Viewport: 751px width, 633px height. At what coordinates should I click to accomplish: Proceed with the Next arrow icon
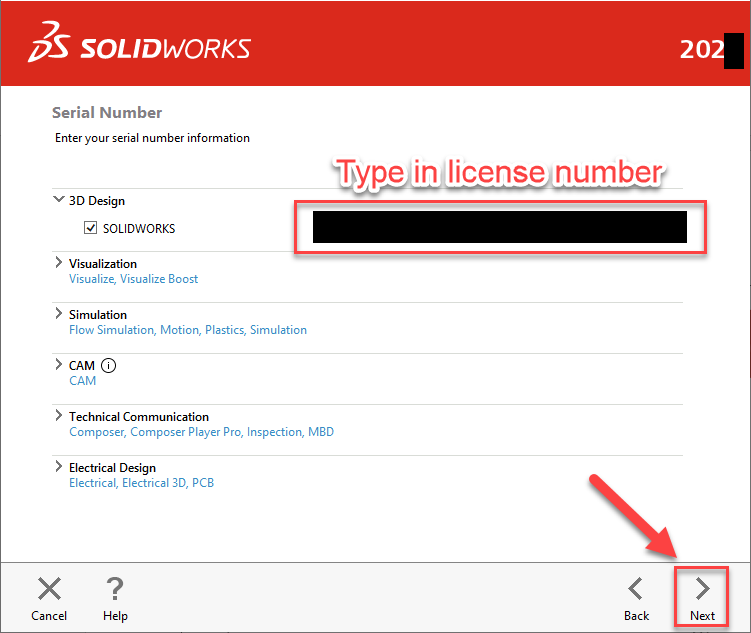(702, 588)
